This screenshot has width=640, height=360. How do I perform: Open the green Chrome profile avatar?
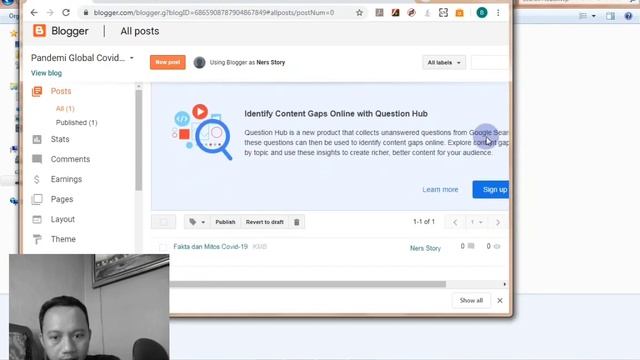click(482, 13)
